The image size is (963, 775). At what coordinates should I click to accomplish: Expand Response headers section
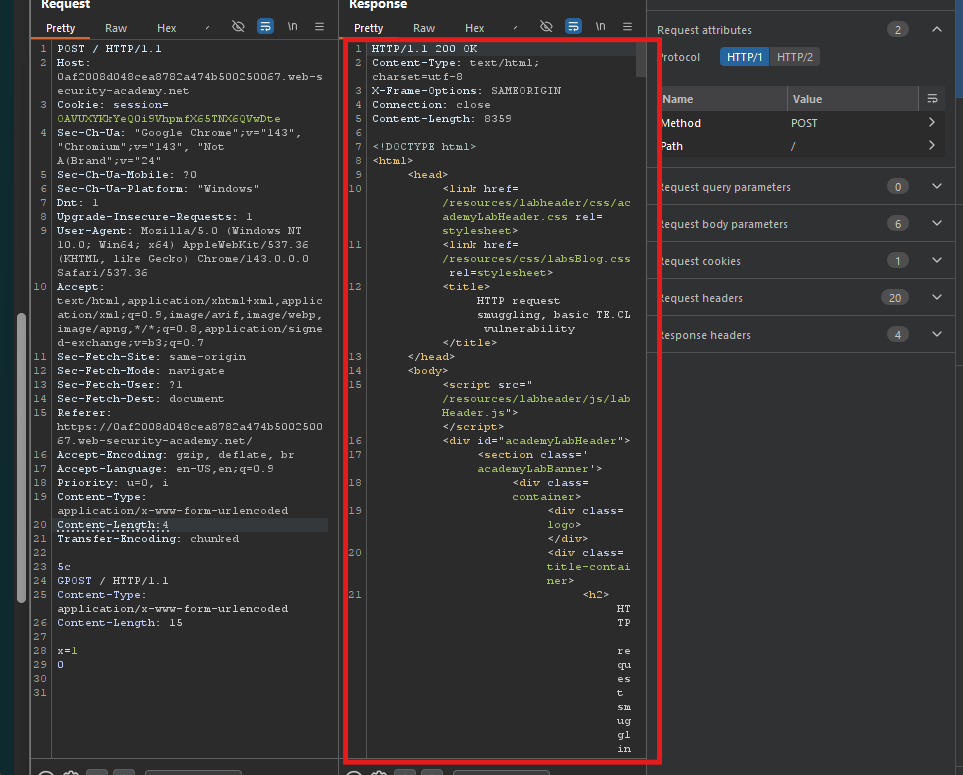point(937,335)
